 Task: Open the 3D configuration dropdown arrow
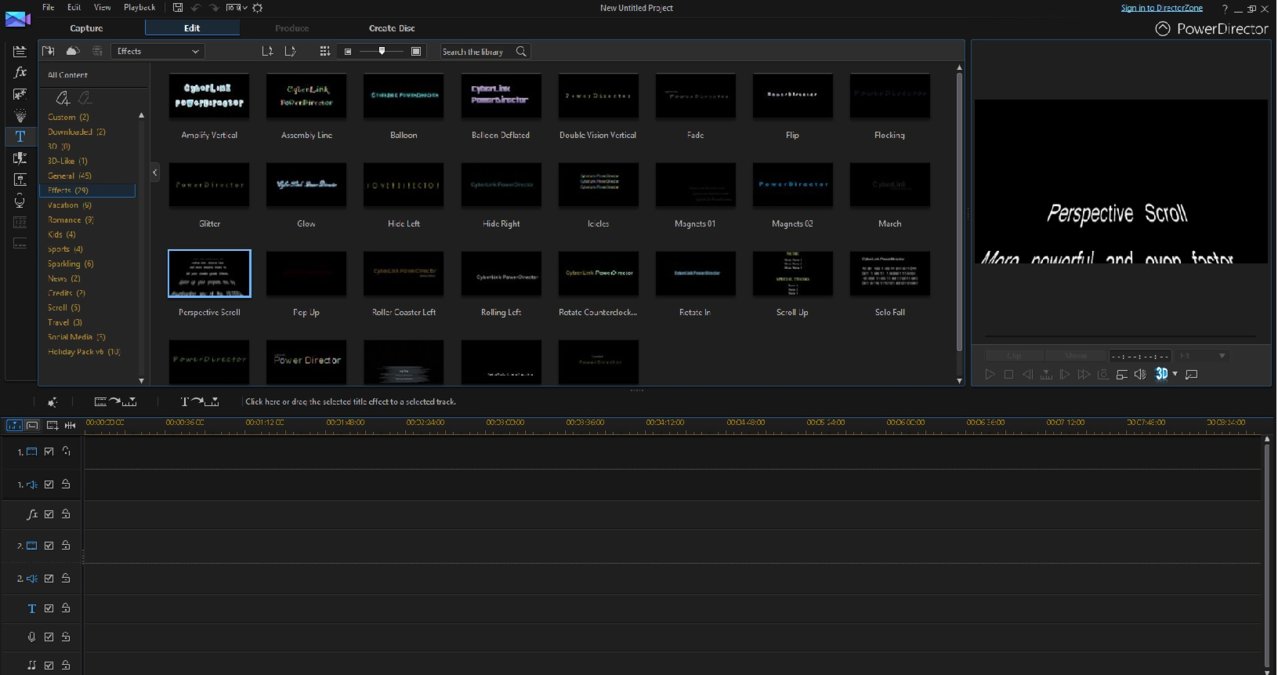1175,374
